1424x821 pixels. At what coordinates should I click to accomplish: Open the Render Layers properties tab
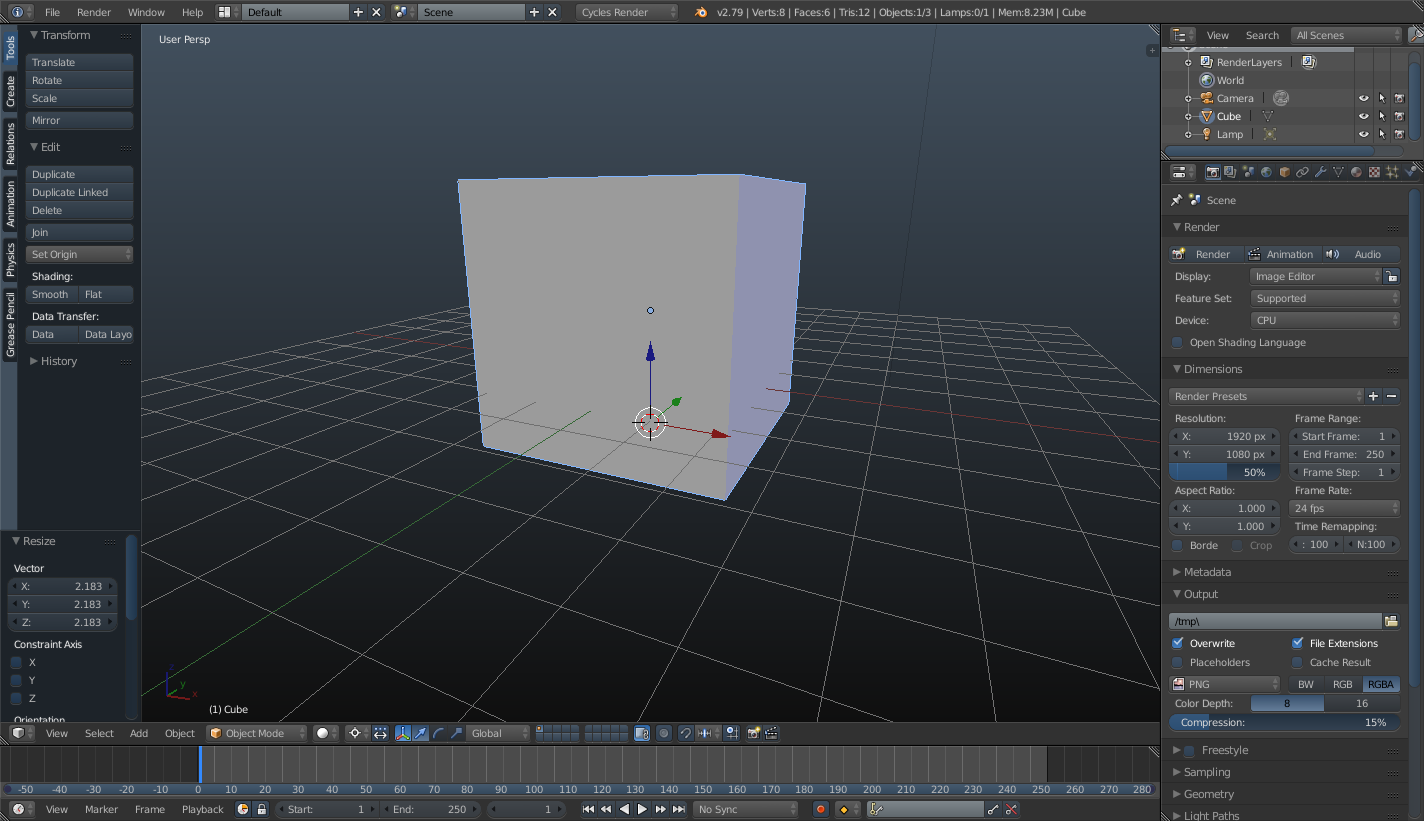tap(1230, 172)
